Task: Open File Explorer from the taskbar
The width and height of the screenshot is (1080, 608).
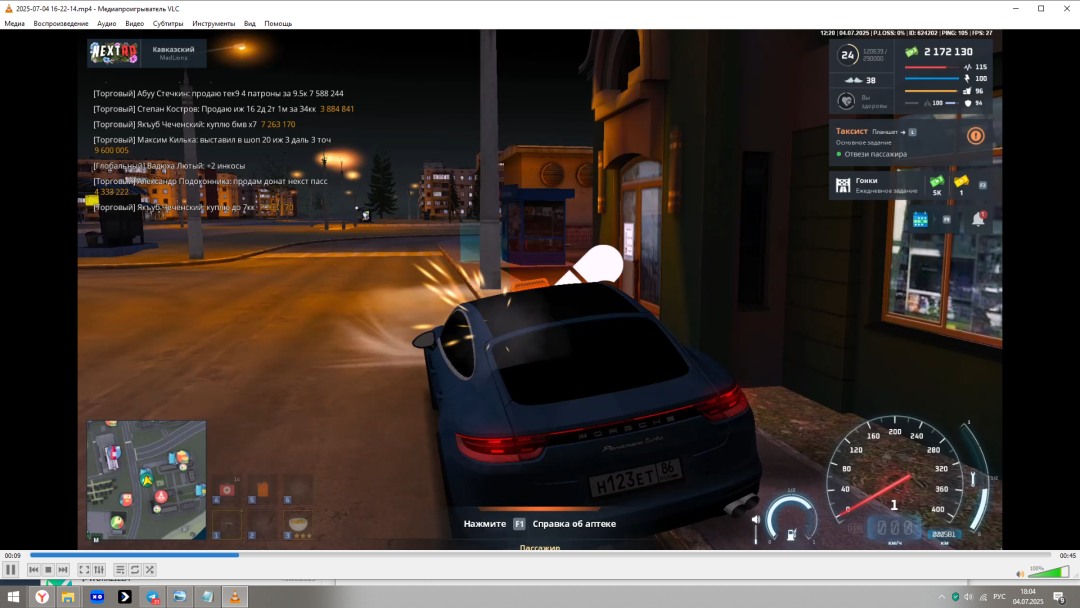Action: tap(68, 597)
